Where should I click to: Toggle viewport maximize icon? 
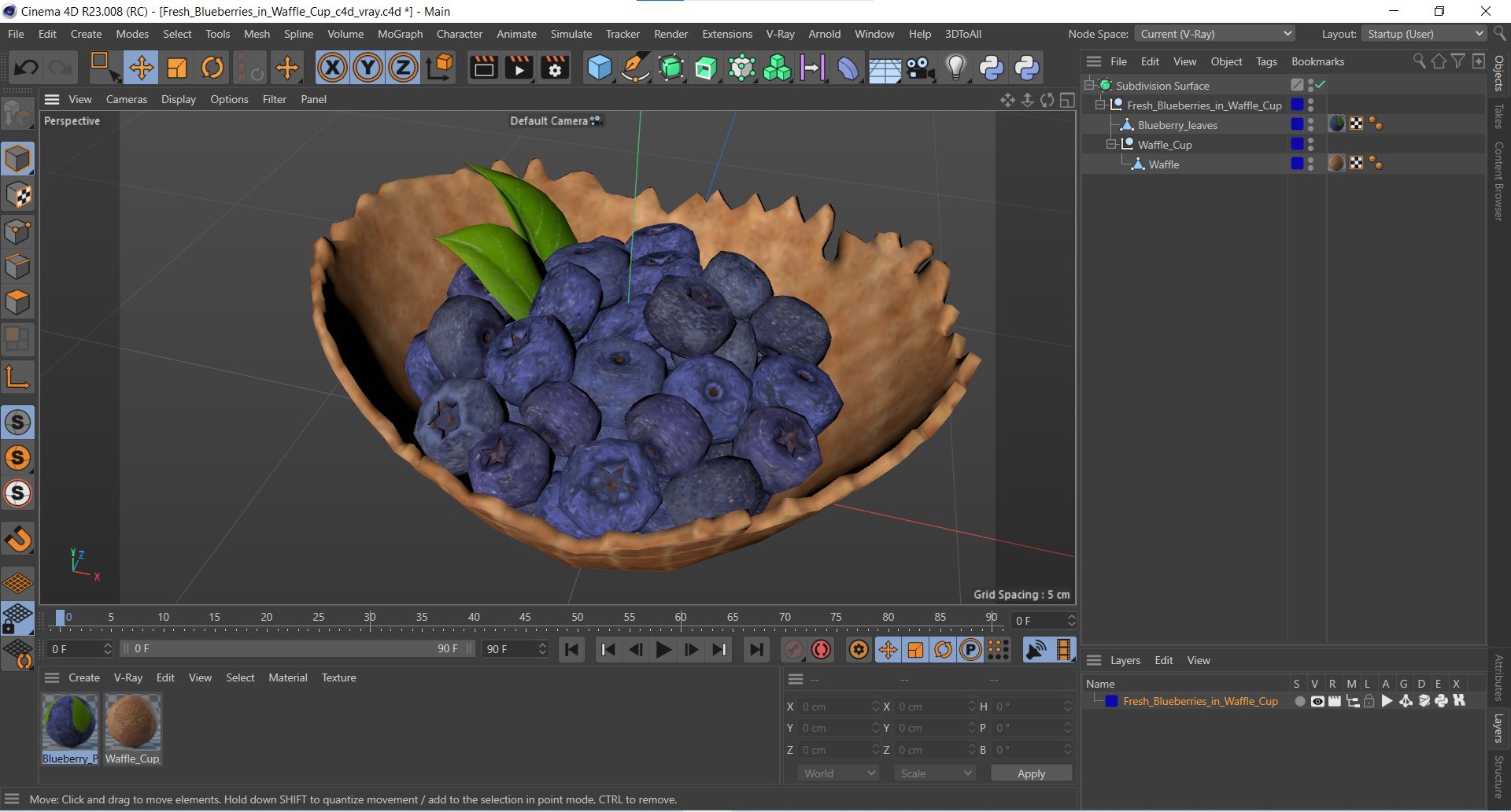click(1067, 100)
